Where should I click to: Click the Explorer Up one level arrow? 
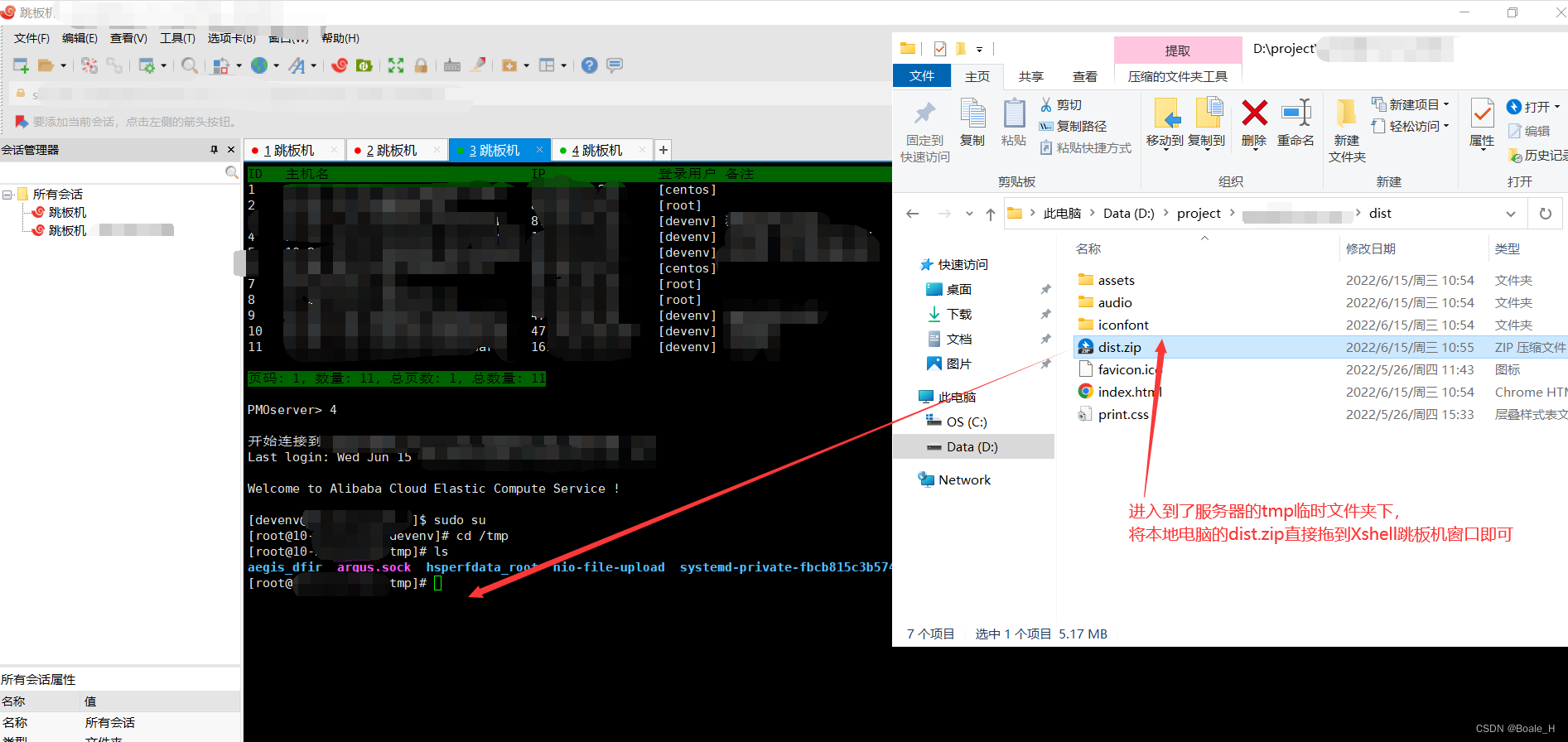pos(991,214)
